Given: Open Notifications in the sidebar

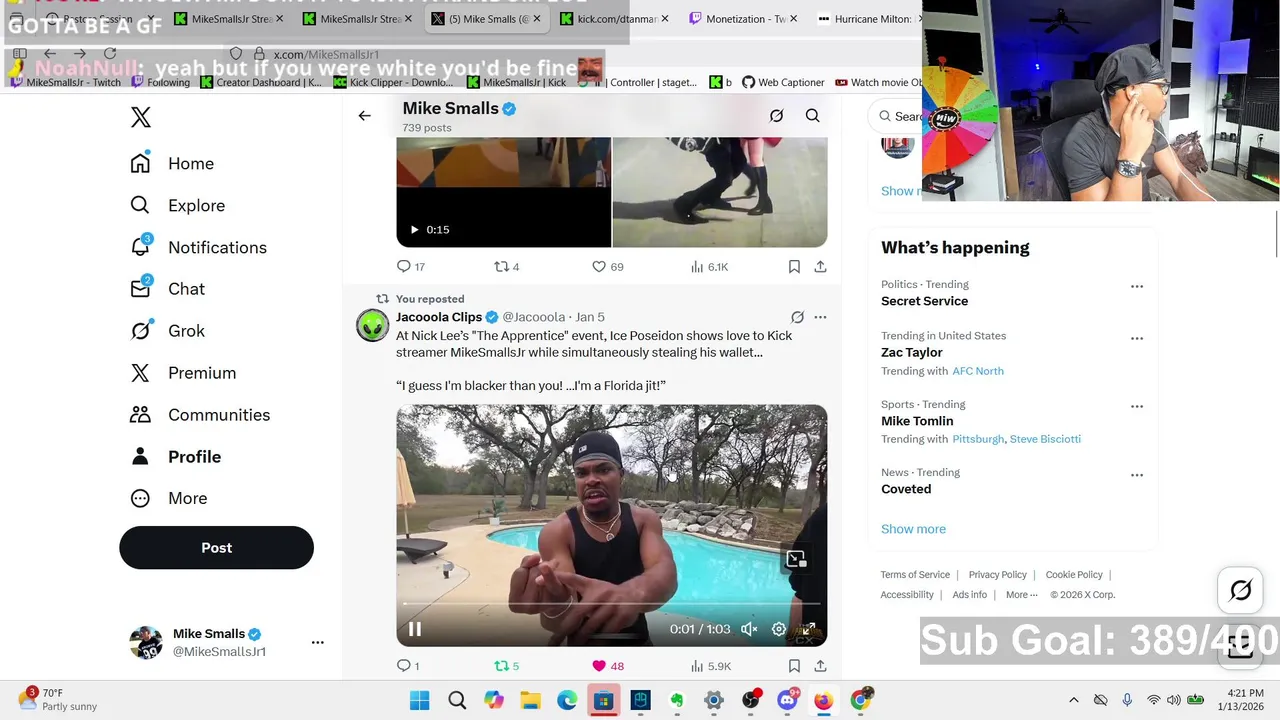Looking at the screenshot, I should [198, 247].
